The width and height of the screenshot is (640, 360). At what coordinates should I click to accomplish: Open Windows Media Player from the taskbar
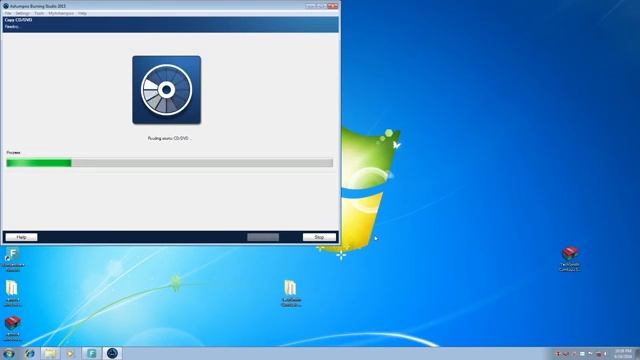tap(70, 353)
